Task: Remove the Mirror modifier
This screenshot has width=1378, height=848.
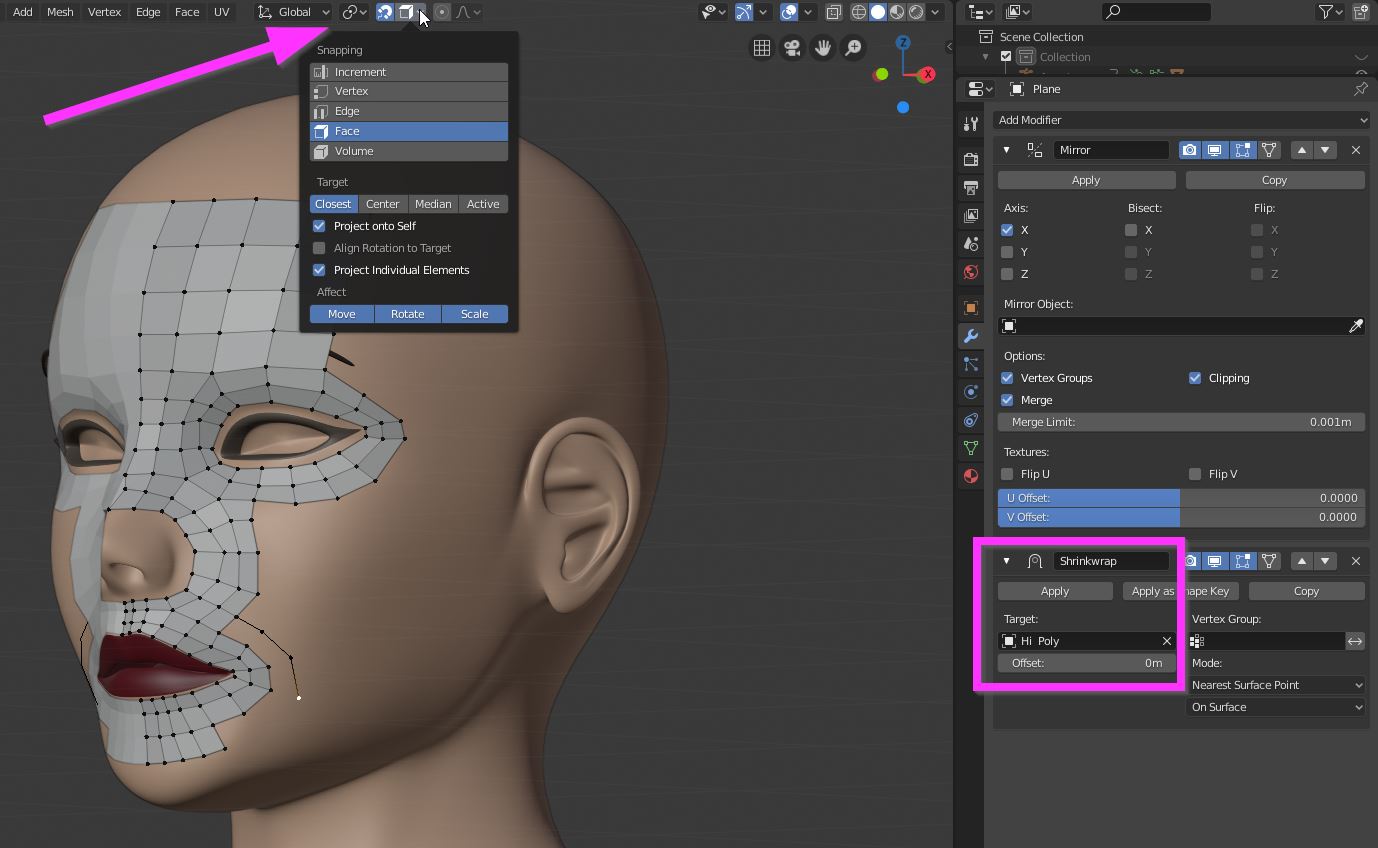Action: (x=1356, y=150)
